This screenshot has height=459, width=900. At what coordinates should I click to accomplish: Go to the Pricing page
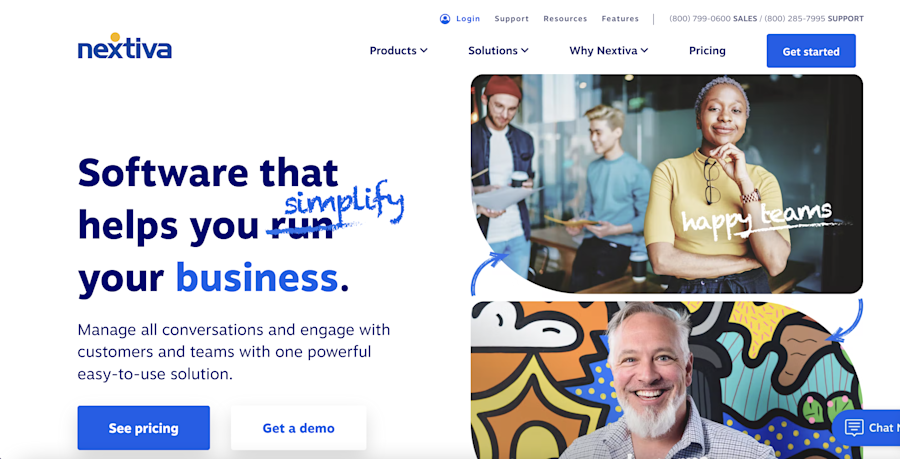(x=707, y=50)
